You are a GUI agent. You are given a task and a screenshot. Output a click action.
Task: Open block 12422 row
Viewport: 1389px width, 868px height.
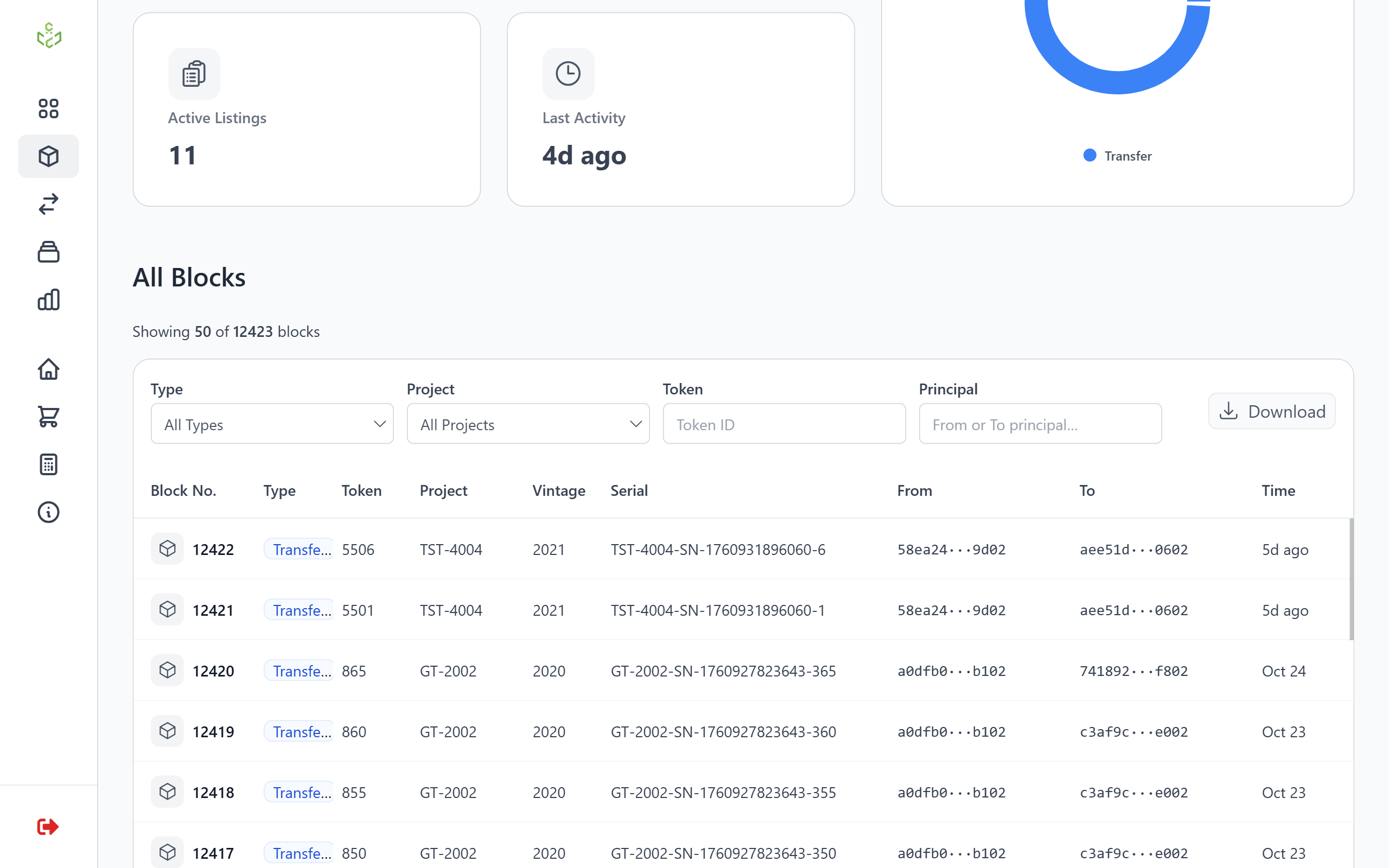click(213, 550)
